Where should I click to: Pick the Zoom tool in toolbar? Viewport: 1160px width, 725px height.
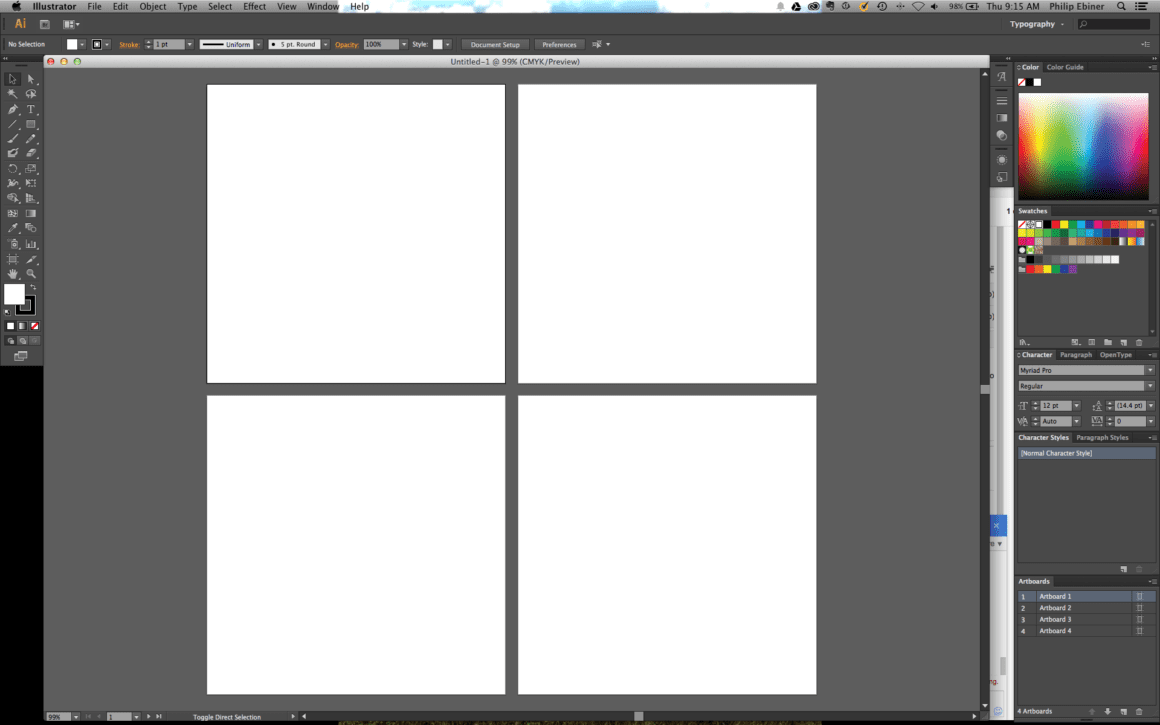pyautogui.click(x=31, y=274)
